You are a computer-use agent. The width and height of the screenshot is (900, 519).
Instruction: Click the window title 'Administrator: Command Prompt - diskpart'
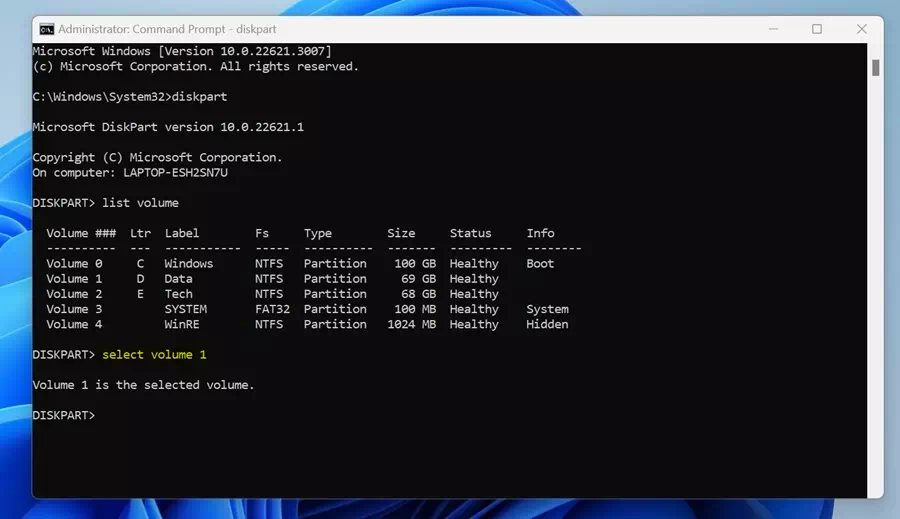click(x=167, y=29)
